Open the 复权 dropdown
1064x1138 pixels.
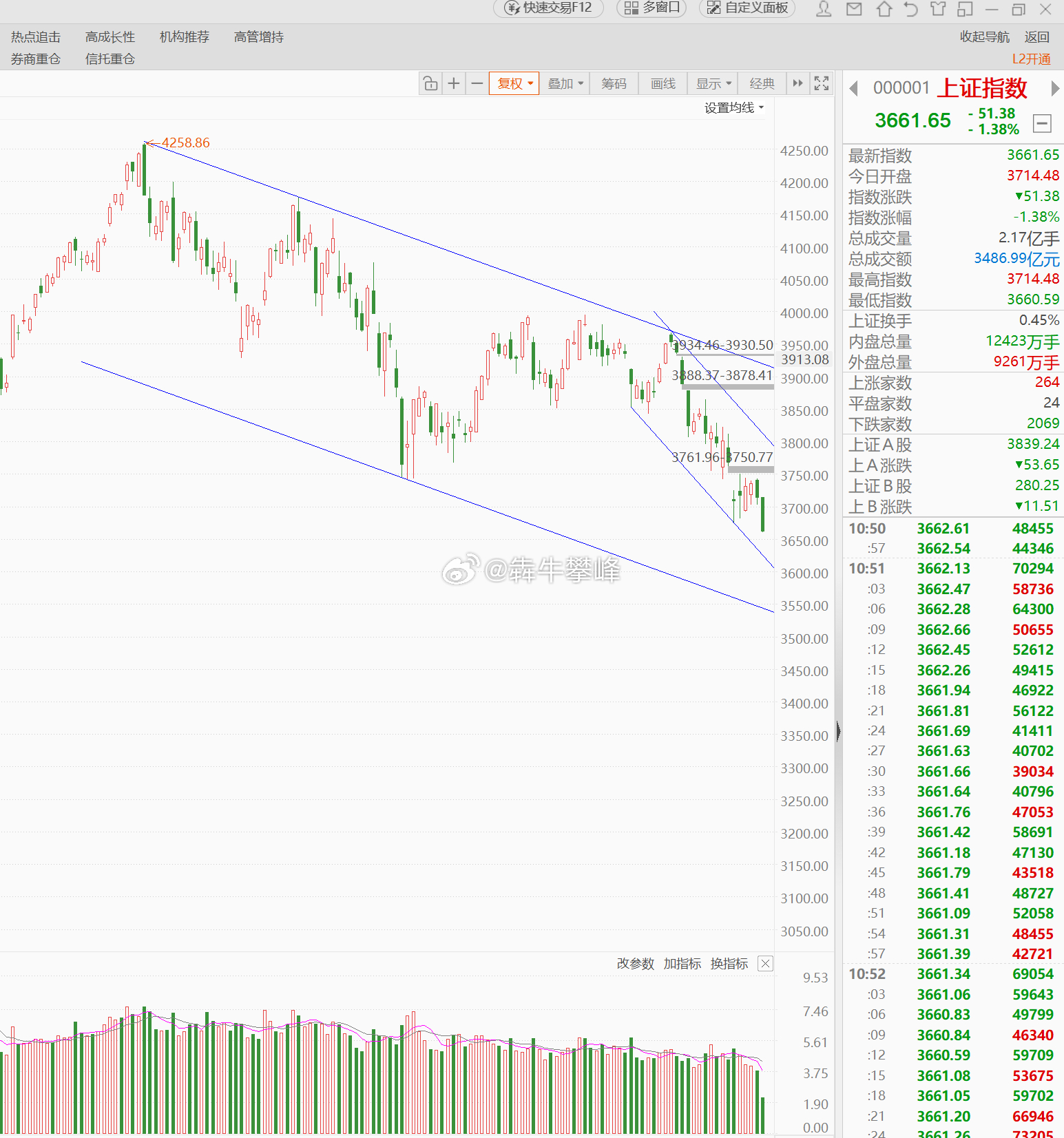[514, 83]
